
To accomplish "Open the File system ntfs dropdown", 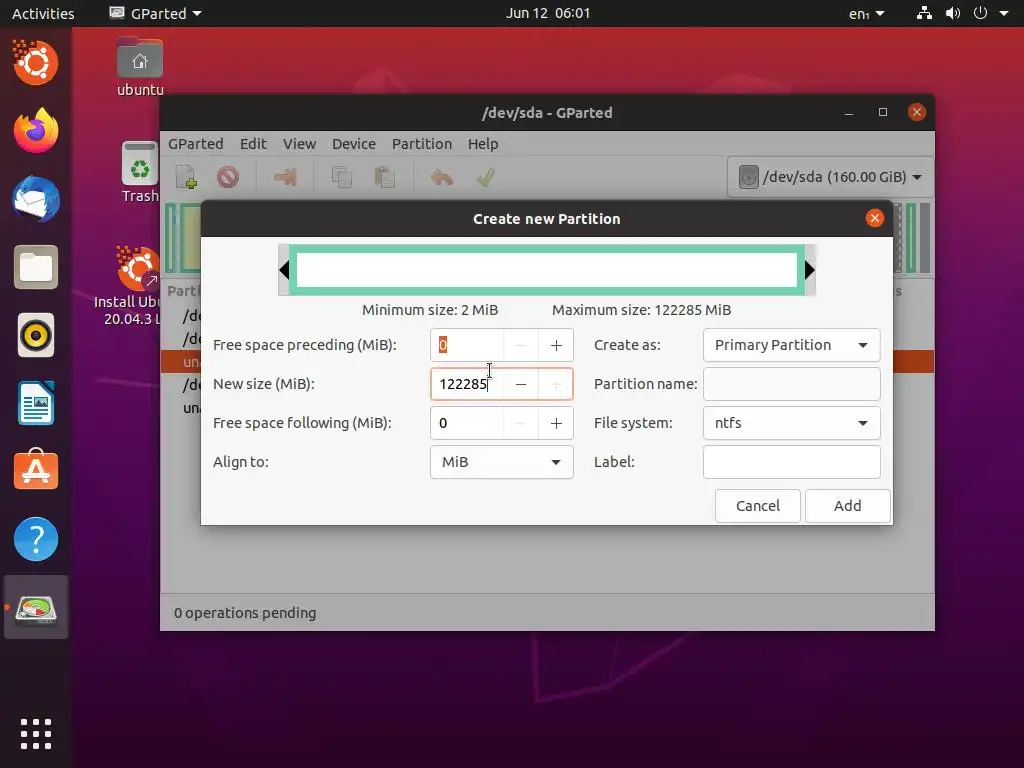I will pos(792,423).
